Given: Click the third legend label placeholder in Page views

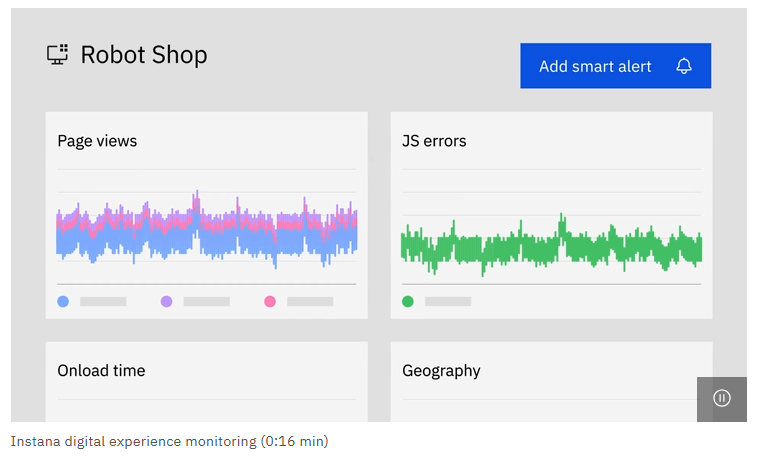Looking at the screenshot, I should pyautogui.click(x=310, y=301).
